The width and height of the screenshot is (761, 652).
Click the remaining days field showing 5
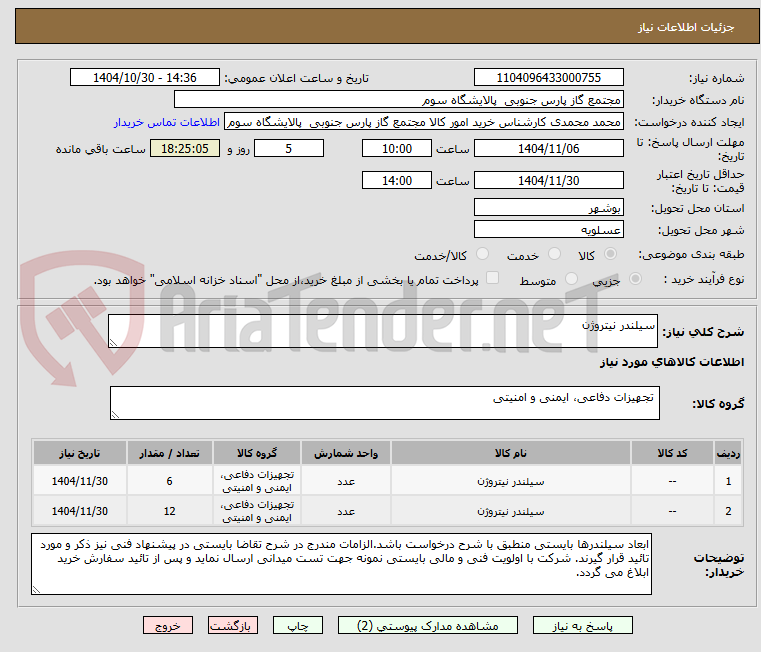289,148
